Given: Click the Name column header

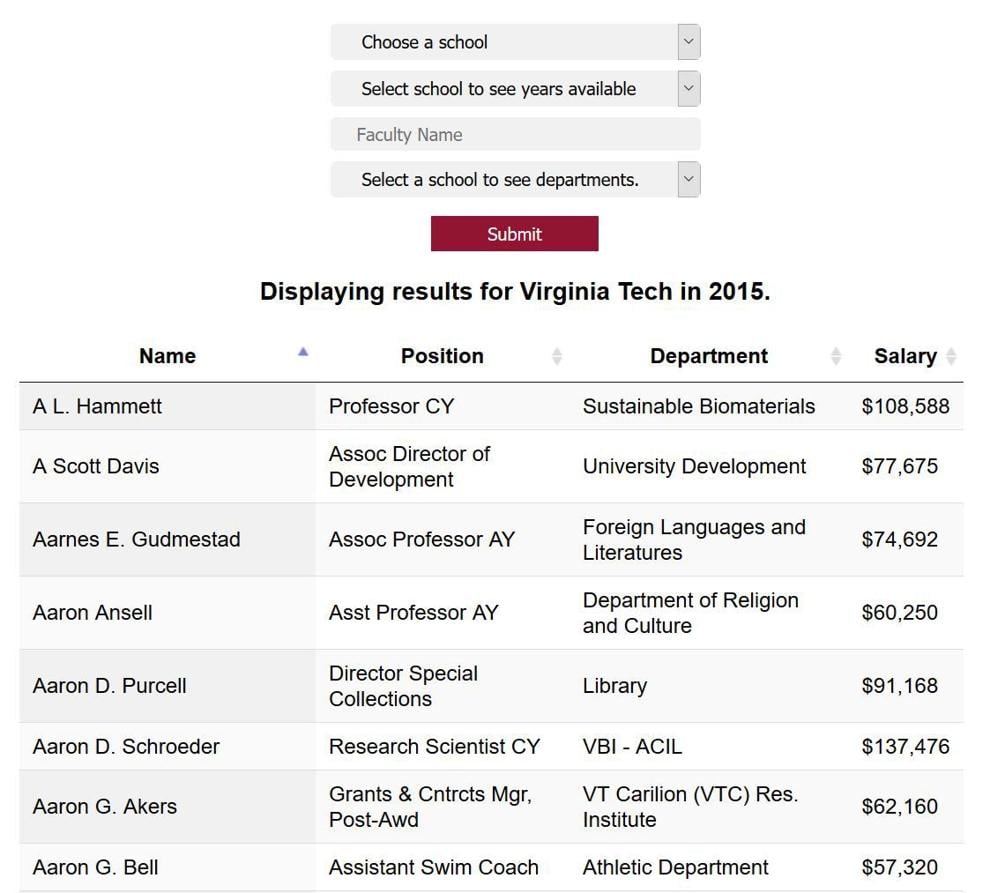Looking at the screenshot, I should click(x=167, y=355).
